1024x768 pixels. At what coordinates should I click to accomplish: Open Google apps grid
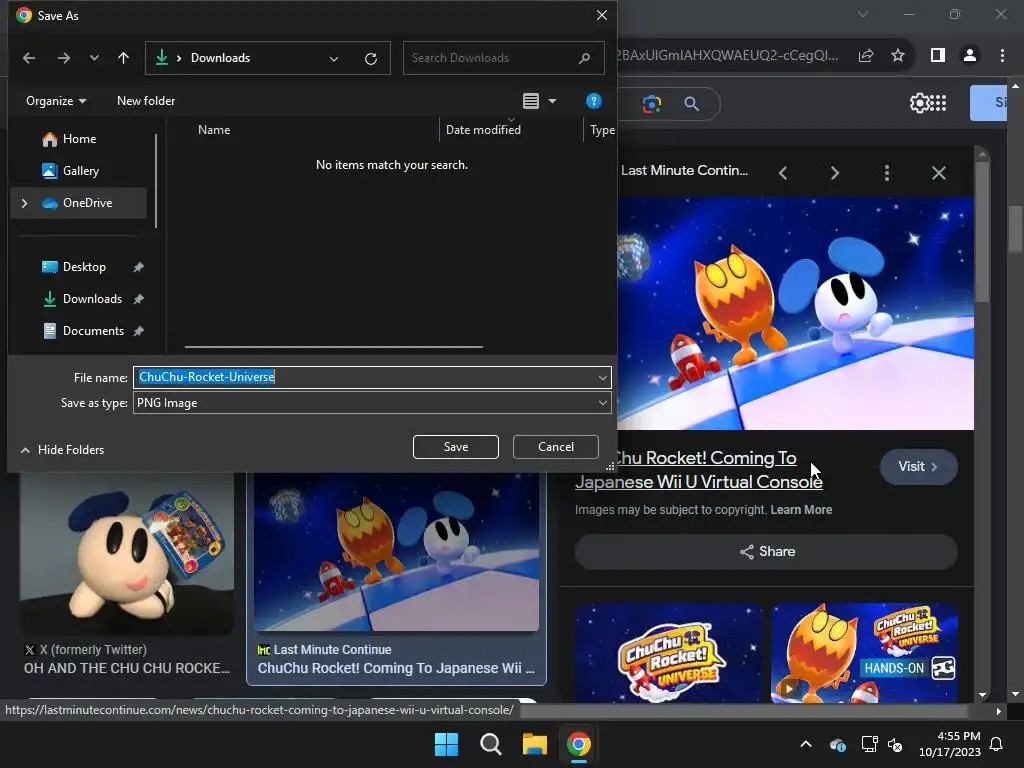[x=938, y=103]
